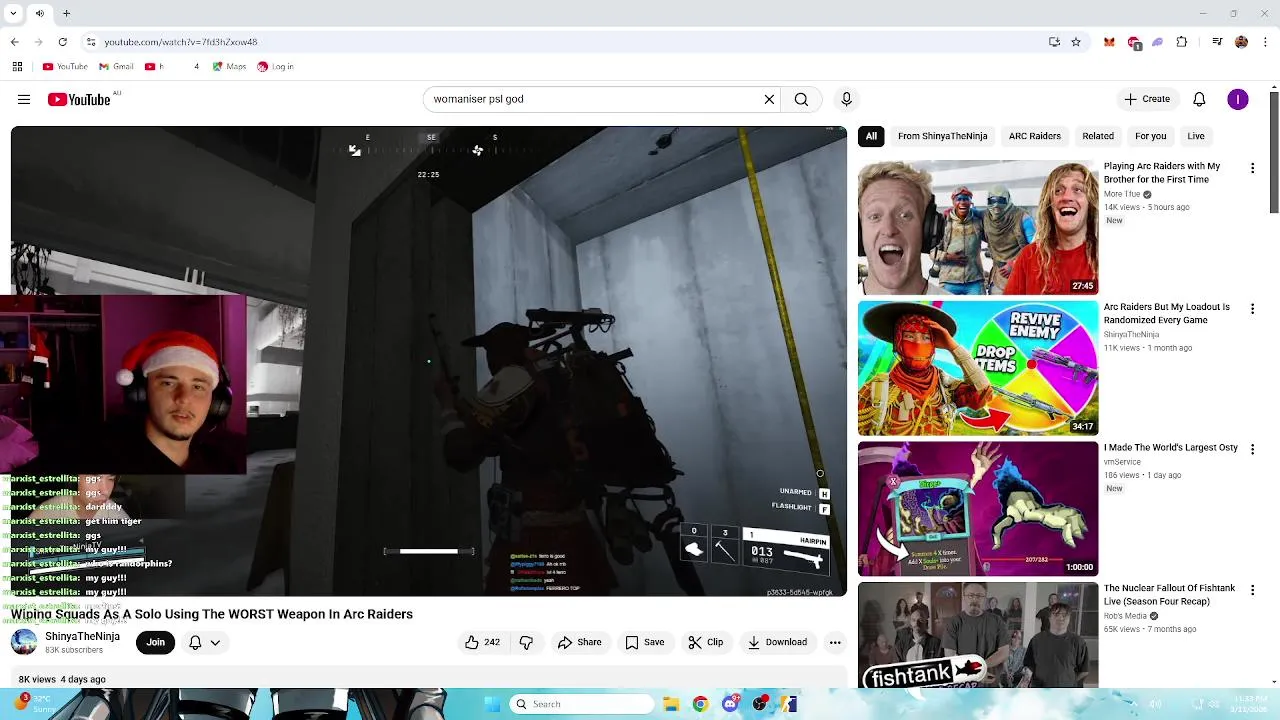Open ShinyaTheNinja channel avatar
Screen dimensions: 1280x720
24,642
